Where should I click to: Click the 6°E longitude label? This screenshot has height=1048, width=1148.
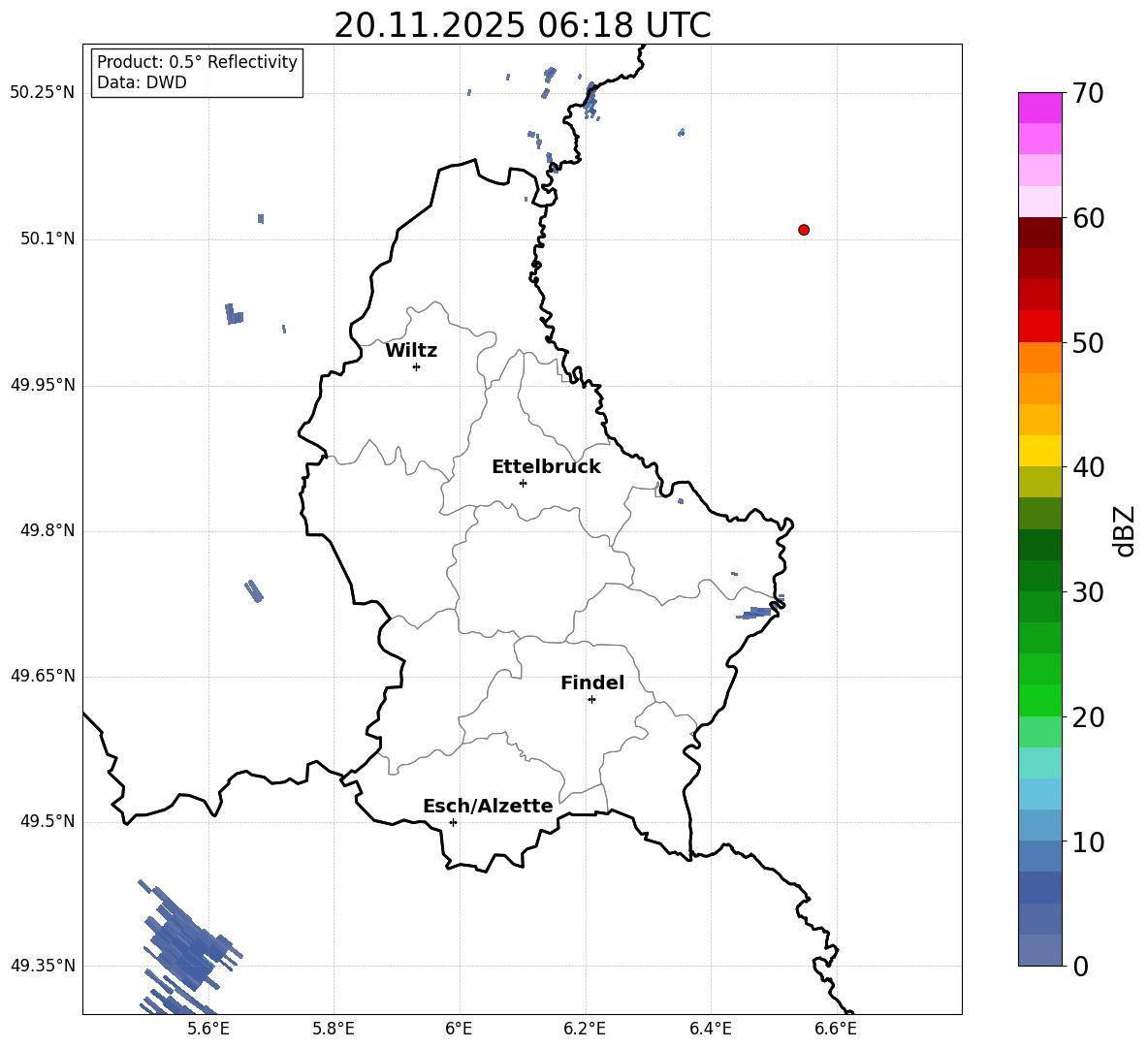459,1029
